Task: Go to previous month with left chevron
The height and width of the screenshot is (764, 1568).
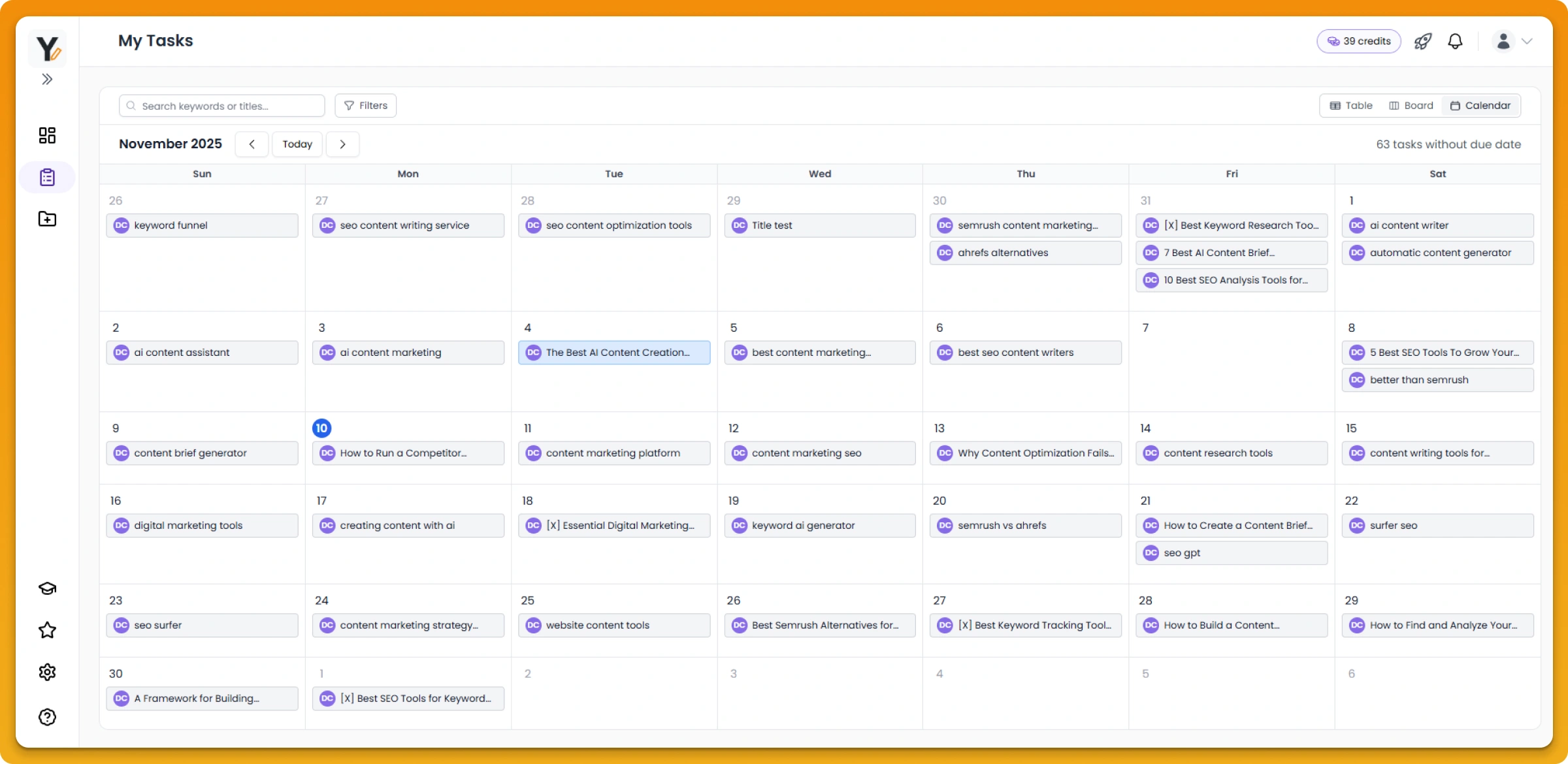Action: click(252, 144)
